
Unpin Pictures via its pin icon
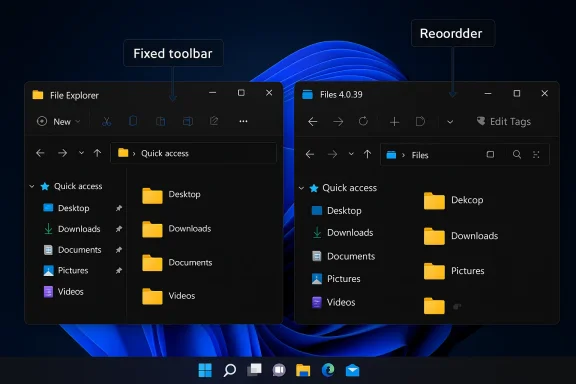(118, 271)
